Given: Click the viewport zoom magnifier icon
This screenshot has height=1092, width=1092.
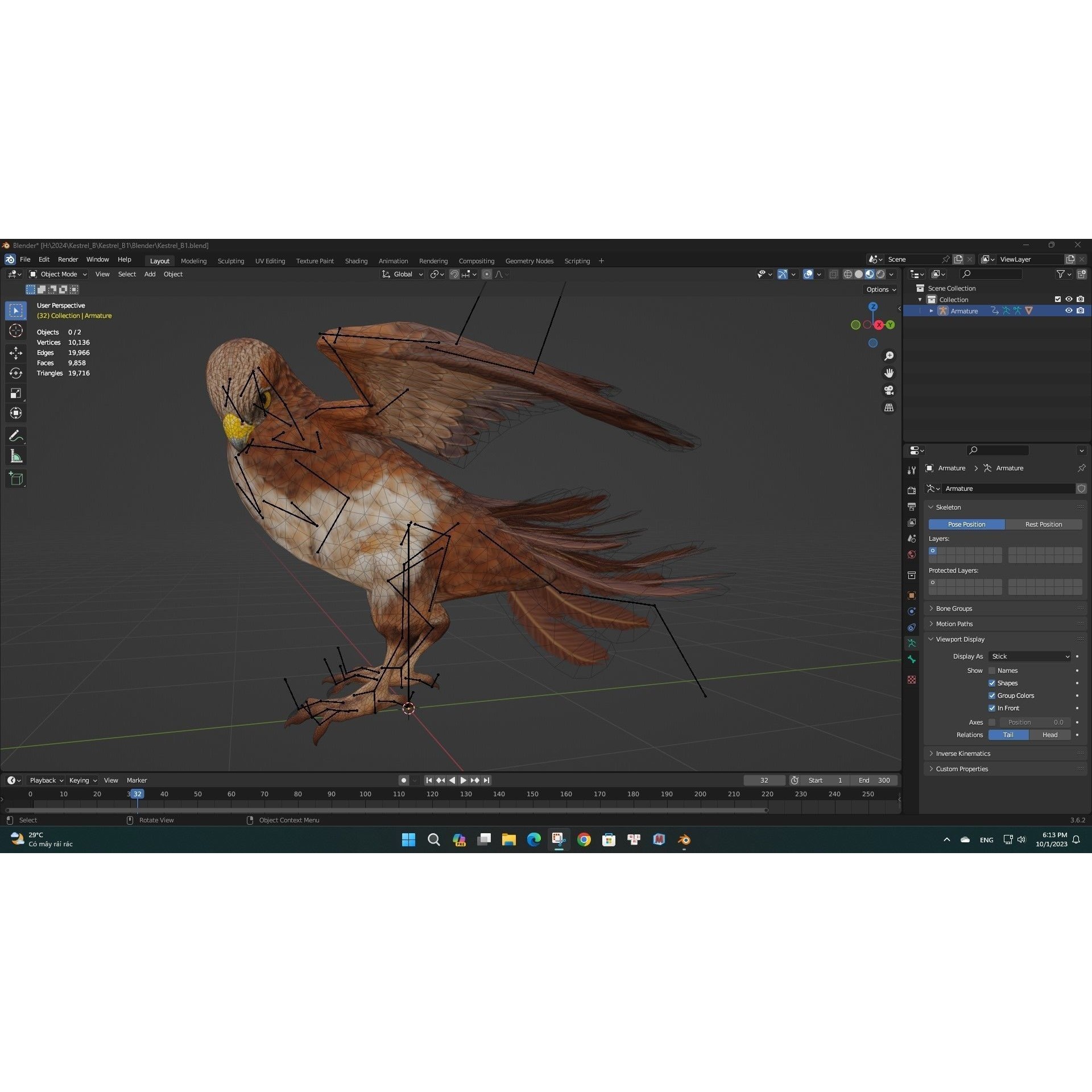Looking at the screenshot, I should pos(890,355).
